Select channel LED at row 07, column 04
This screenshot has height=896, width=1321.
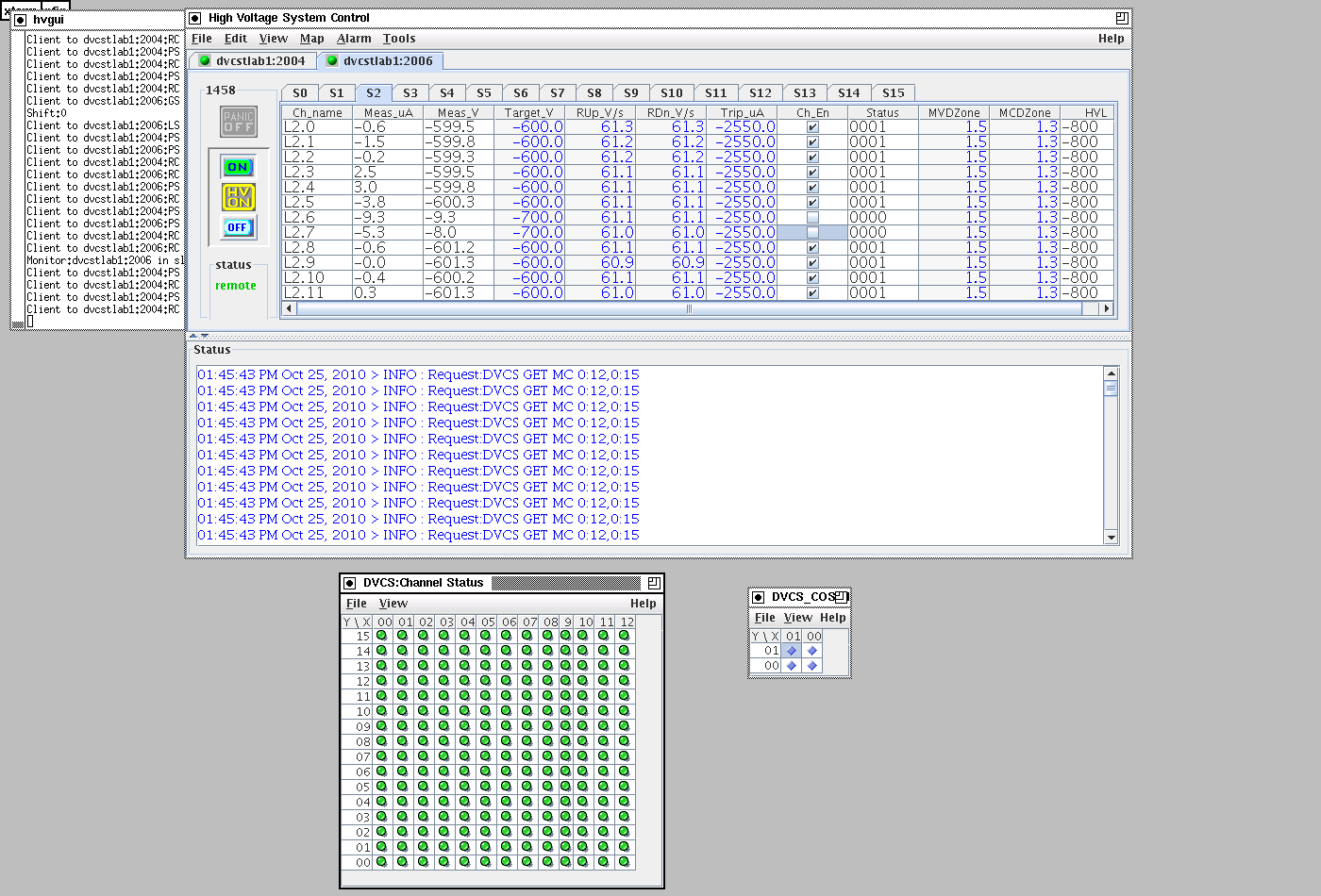coord(465,756)
